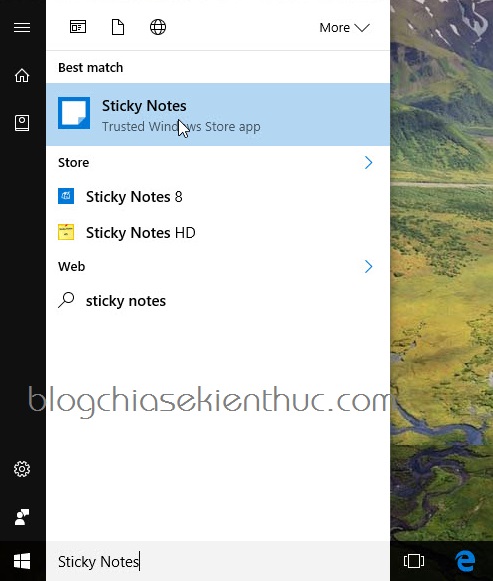
Task: Click the Sticky Notes app icon
Action: (74, 113)
